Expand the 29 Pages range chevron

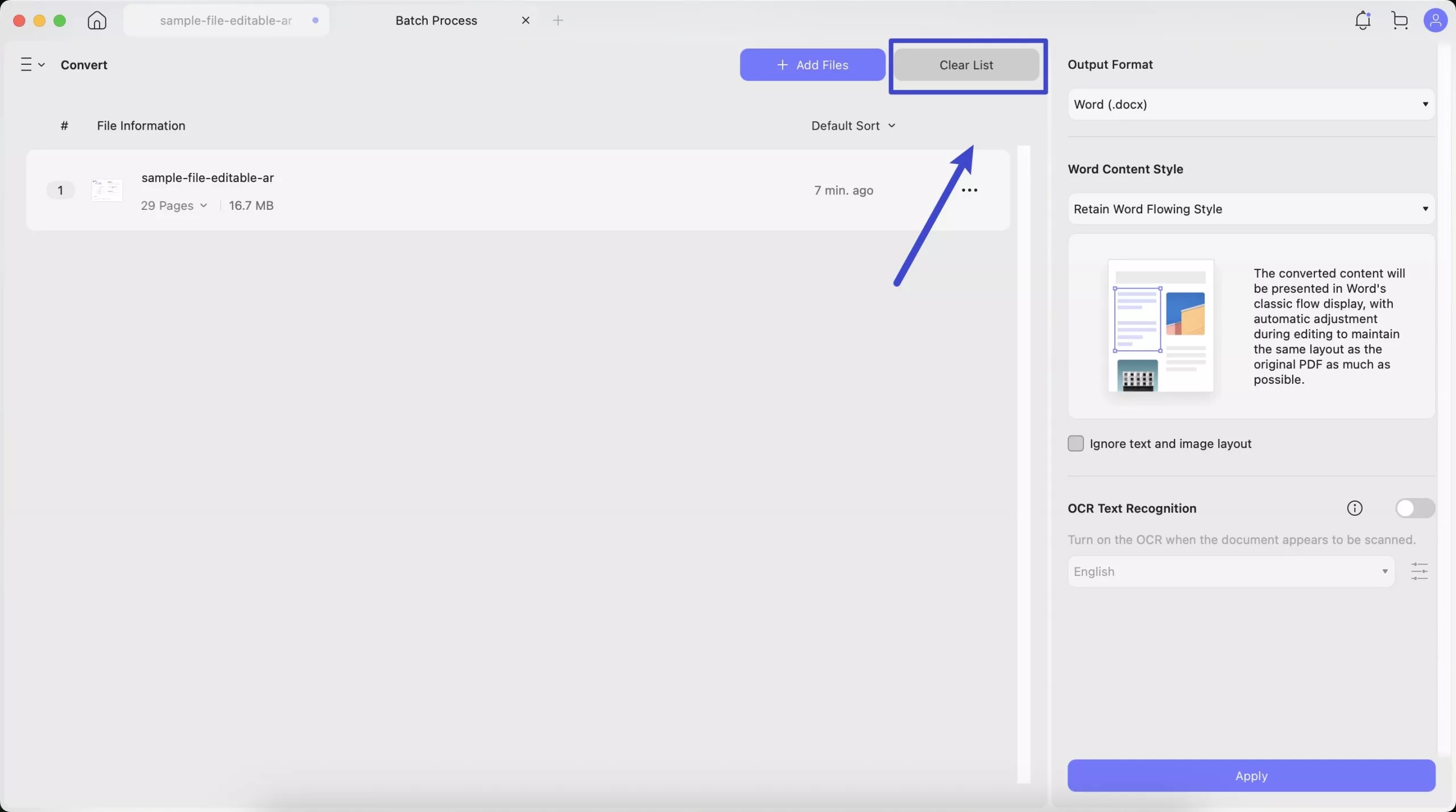pos(204,205)
